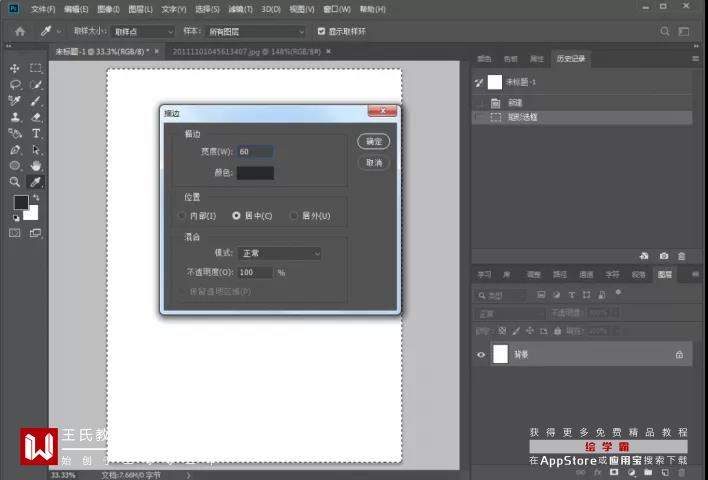Select the Zoom tool in toolbox

(14, 182)
